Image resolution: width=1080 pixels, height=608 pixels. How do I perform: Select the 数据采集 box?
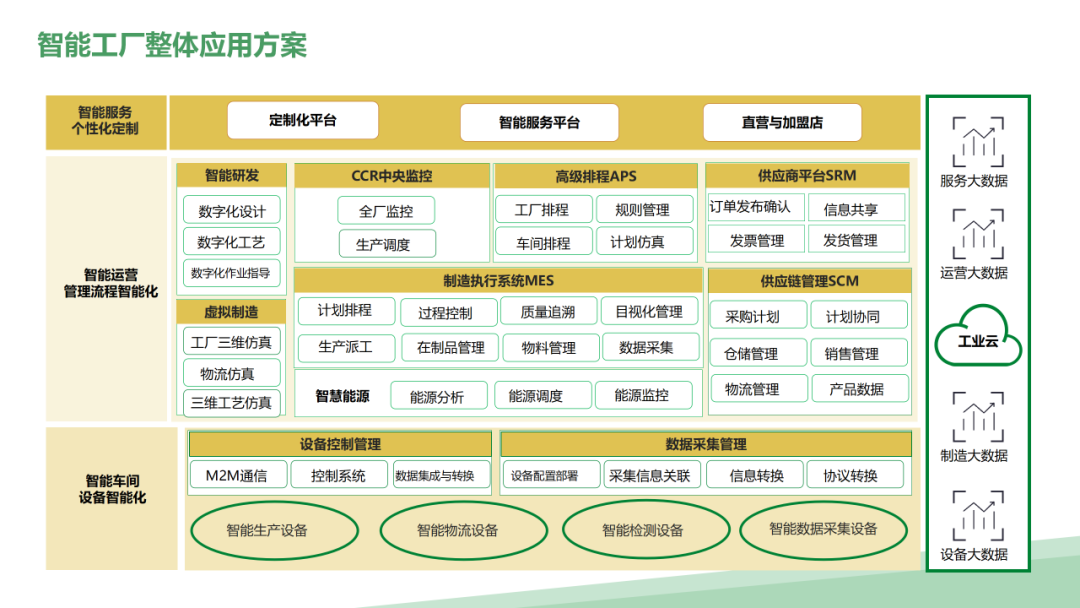[650, 347]
